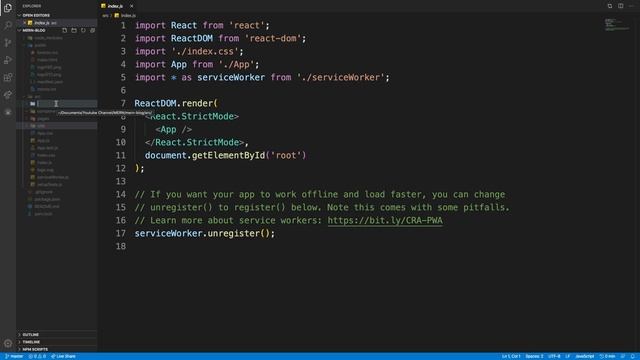This screenshot has height=360, width=640.
Task: Click Collapse Folders icon in explorer header
Action: [x=93, y=30]
